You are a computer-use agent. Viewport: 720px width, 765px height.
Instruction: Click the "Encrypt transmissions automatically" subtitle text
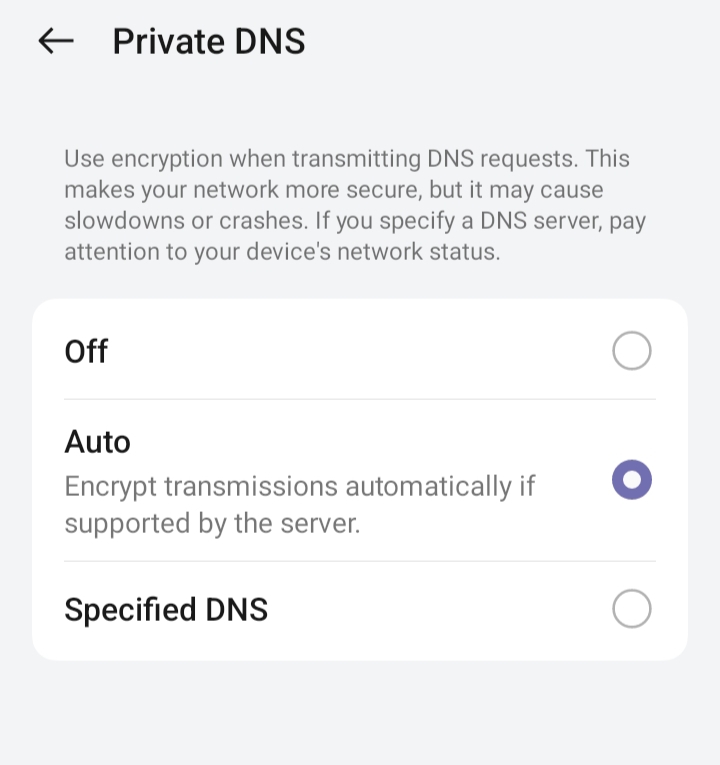coord(300,487)
